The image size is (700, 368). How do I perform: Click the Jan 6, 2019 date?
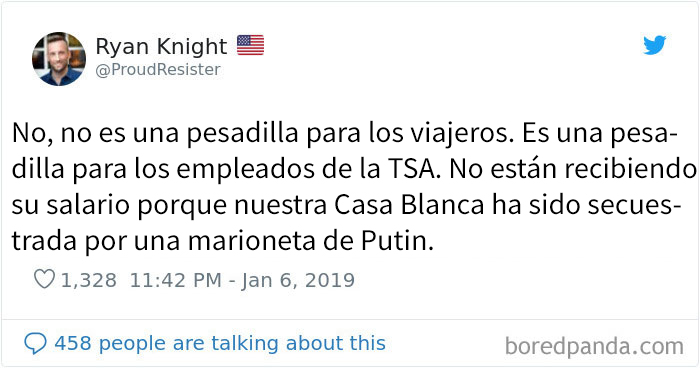tap(298, 280)
